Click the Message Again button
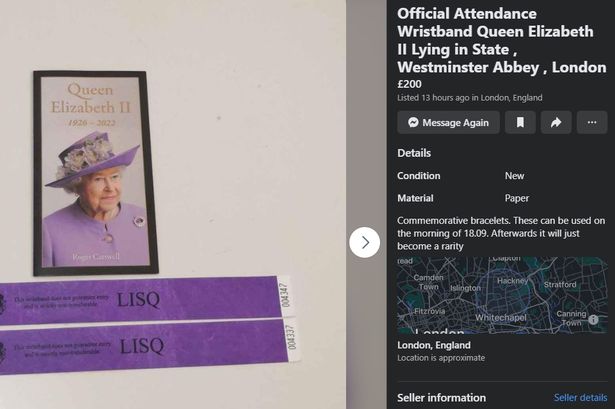 click(x=448, y=122)
